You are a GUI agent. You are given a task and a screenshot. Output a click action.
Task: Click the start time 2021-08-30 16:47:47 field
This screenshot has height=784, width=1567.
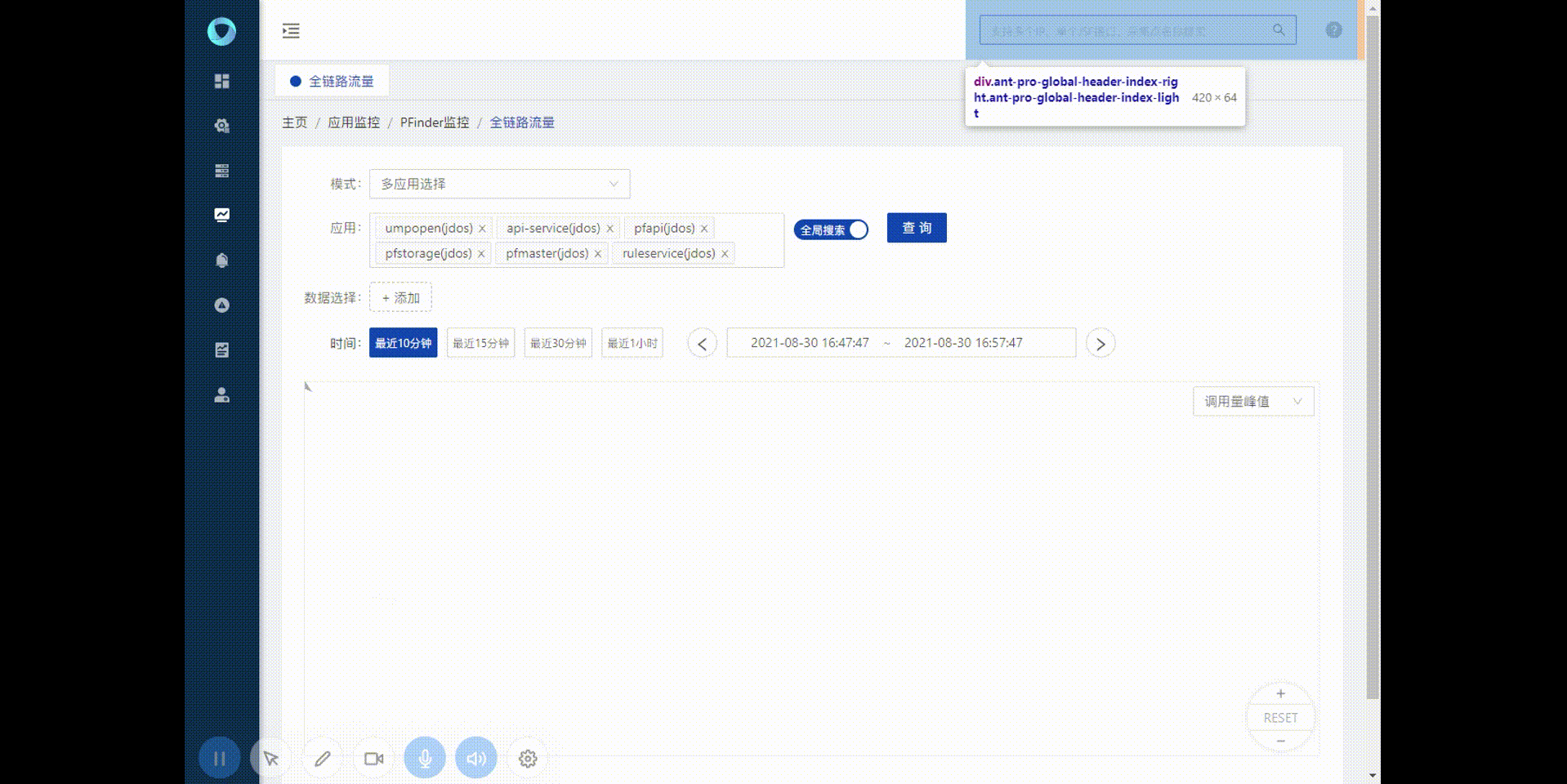[810, 343]
